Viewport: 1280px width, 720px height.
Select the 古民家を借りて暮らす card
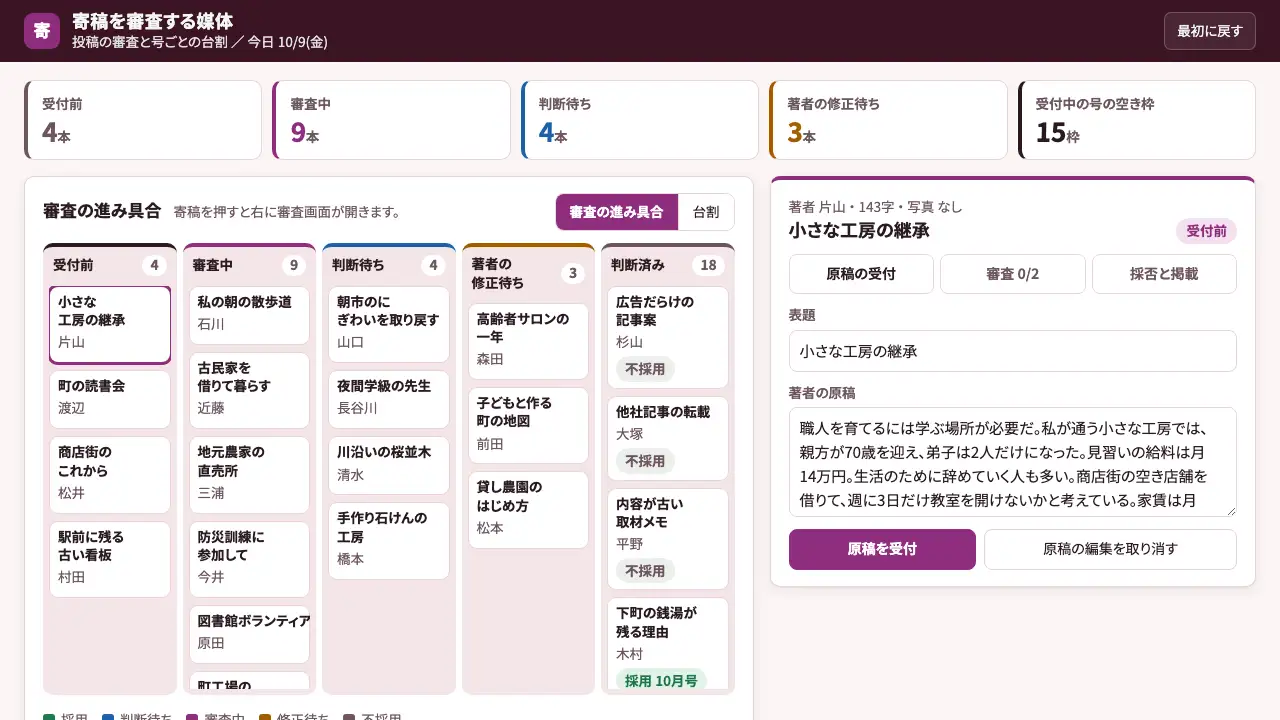pyautogui.click(x=249, y=390)
